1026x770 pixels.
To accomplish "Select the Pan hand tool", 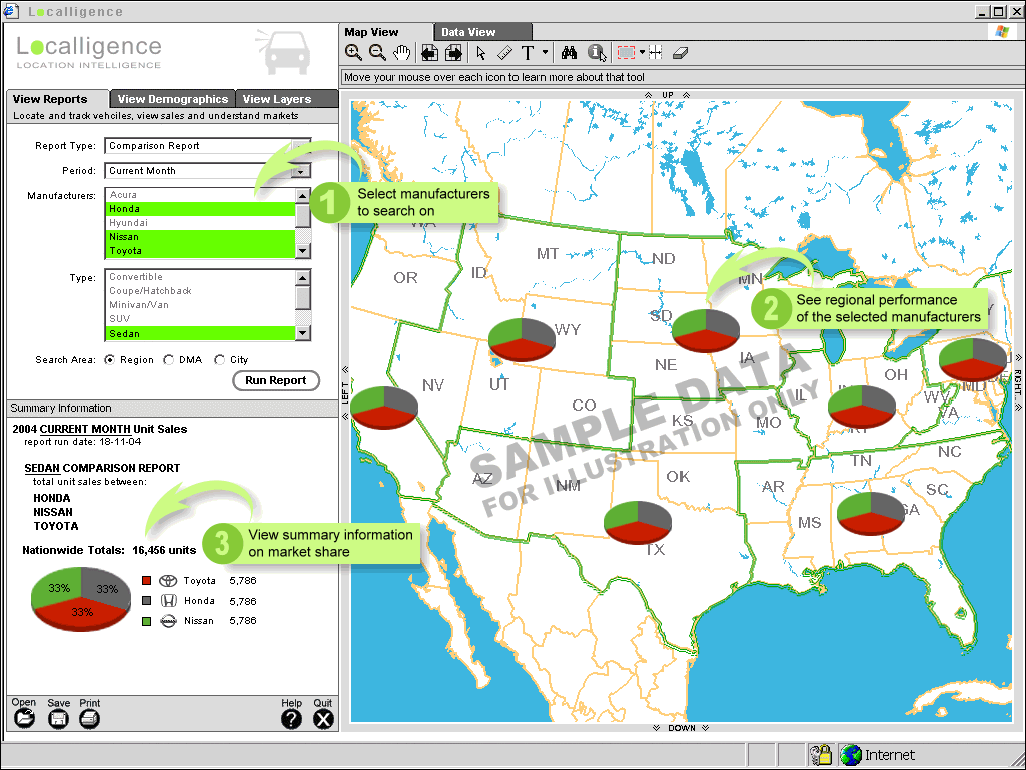I will tap(401, 53).
